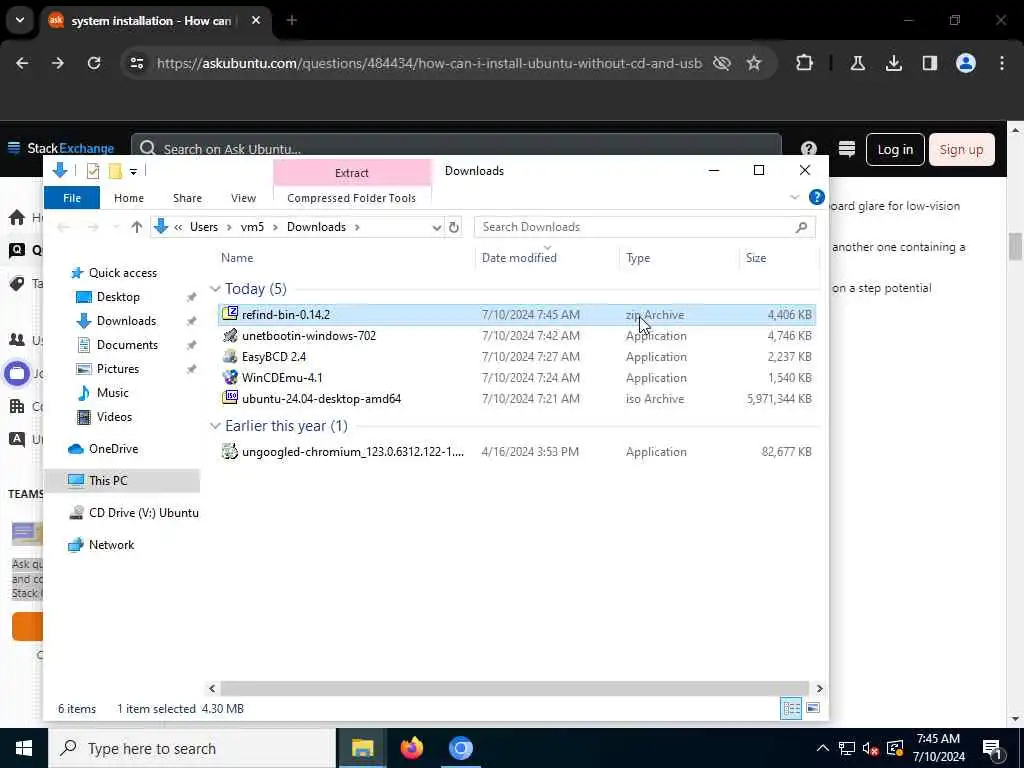Open the Compressed Folder Tools tab
Viewport: 1024px width, 768px height.
tap(351, 198)
